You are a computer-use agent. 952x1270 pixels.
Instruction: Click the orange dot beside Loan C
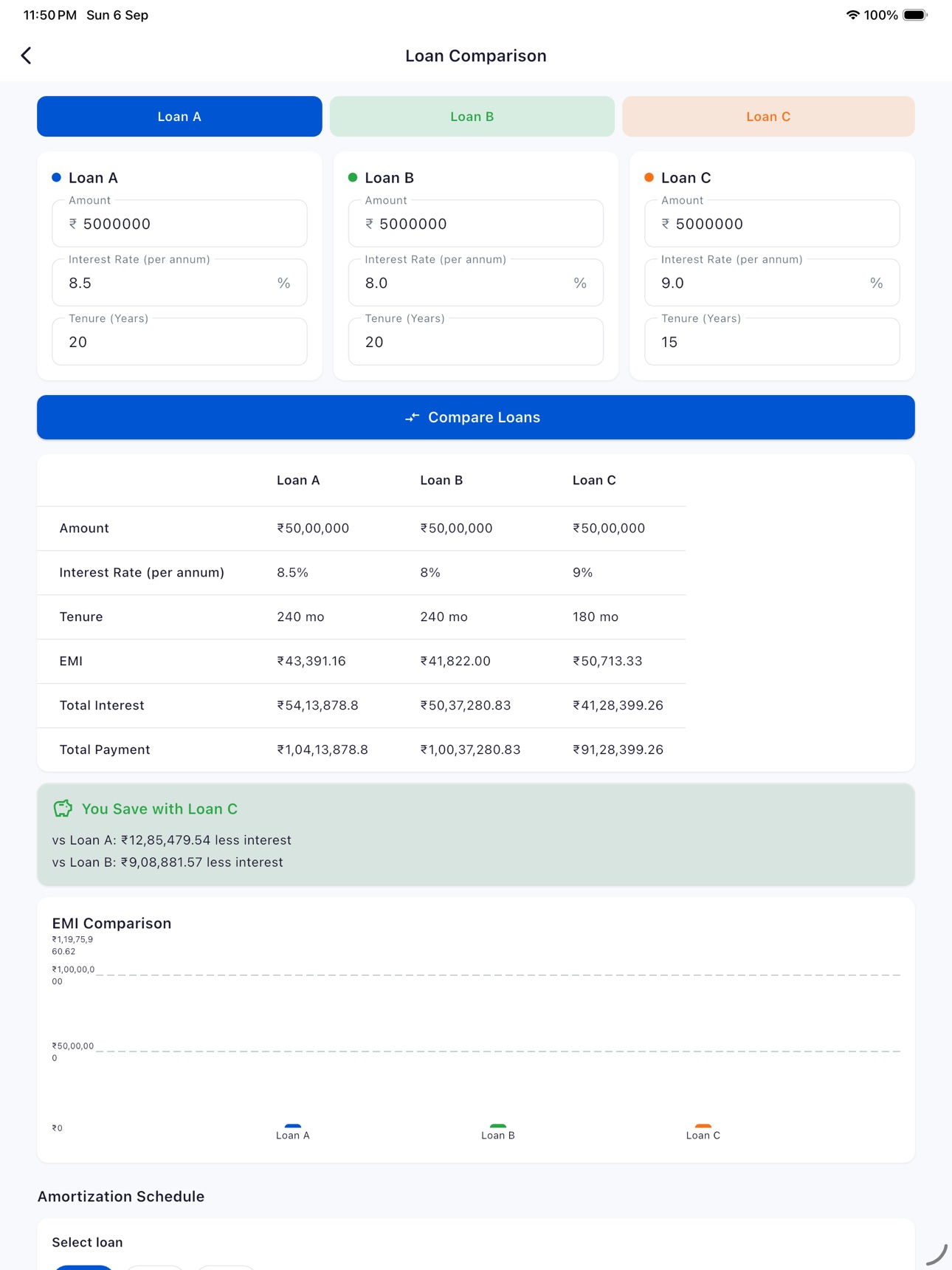tap(649, 177)
